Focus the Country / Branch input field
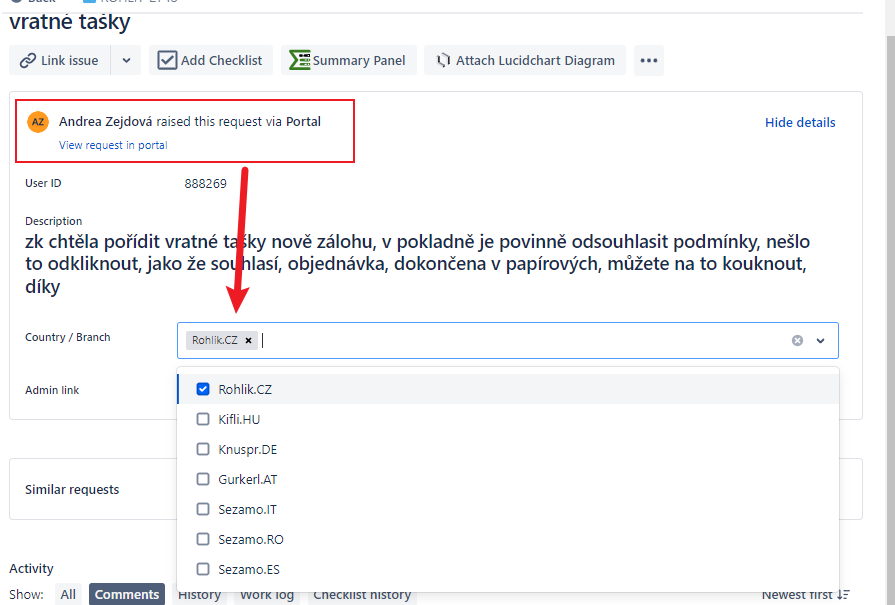The width and height of the screenshot is (895, 605). (507, 341)
